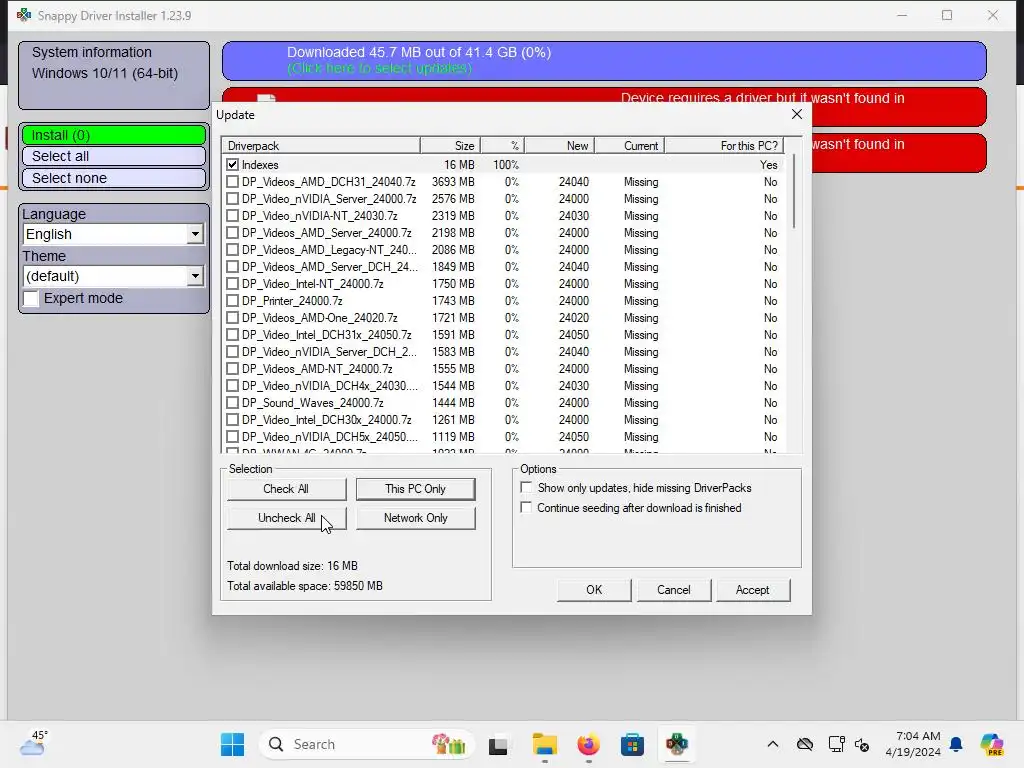Click the Total download size: 16 MB text
Viewport: 1024px width, 768px height.
point(292,566)
